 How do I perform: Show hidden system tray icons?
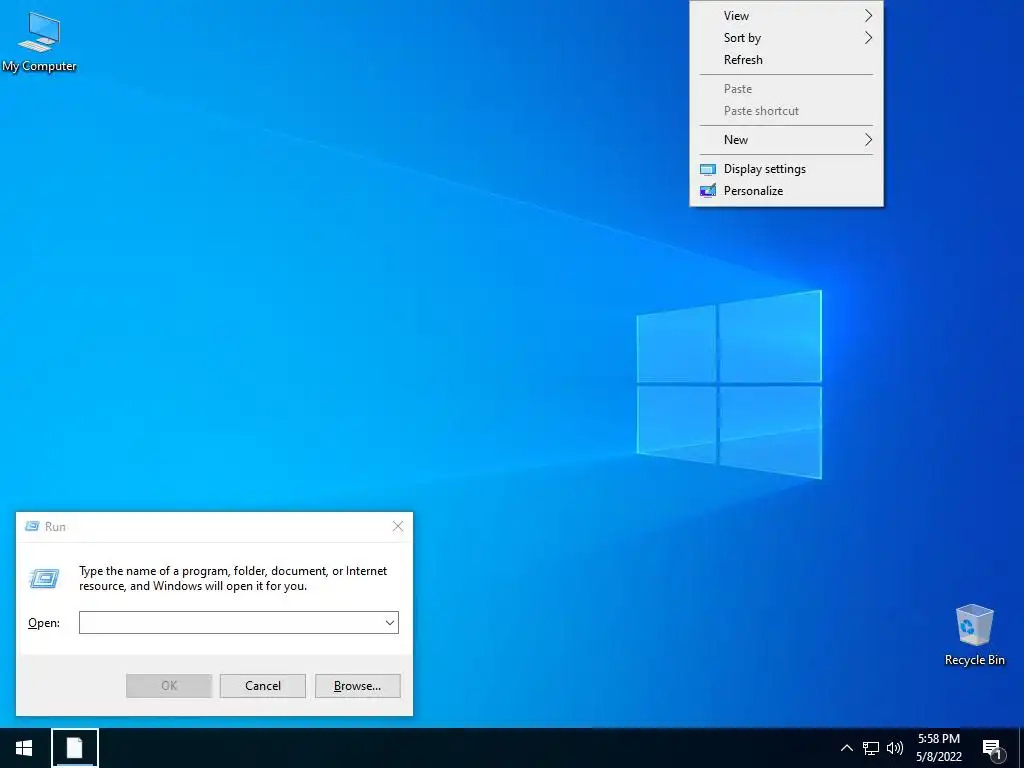[x=846, y=748]
